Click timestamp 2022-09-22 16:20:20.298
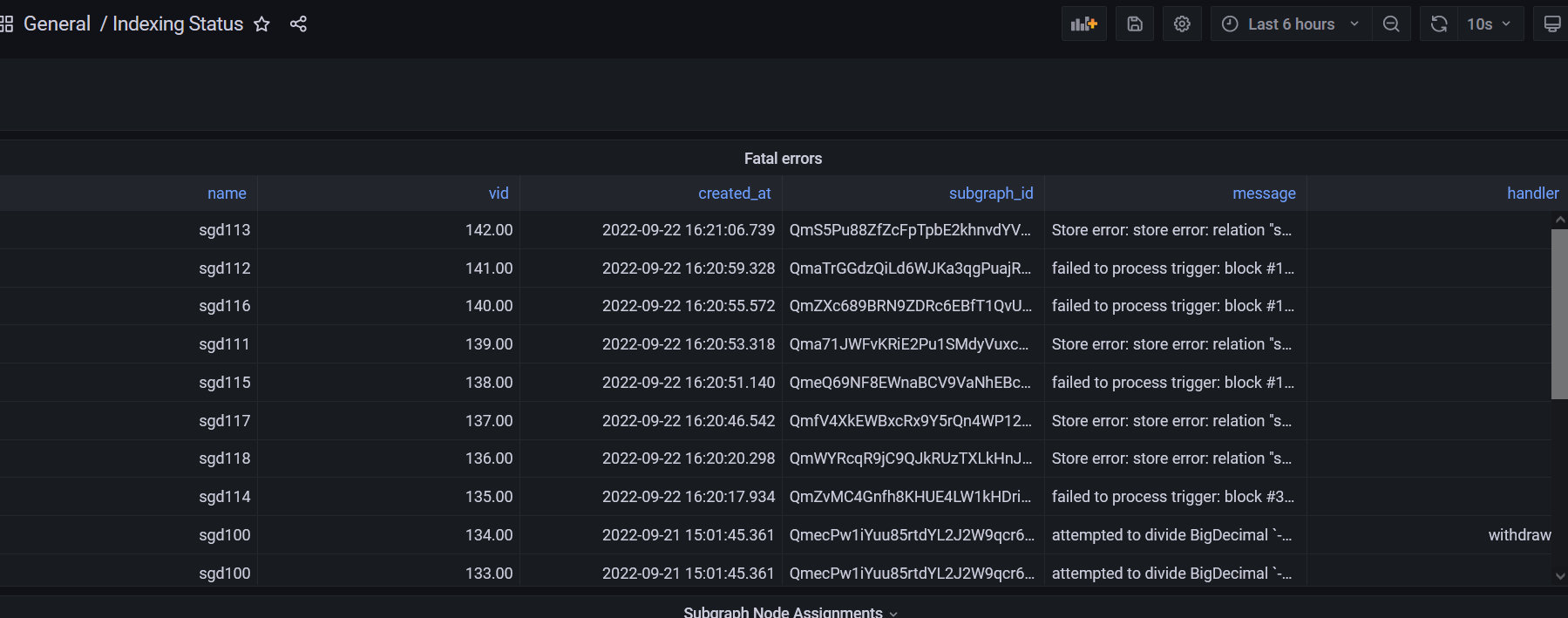1568x618 pixels. [x=689, y=458]
